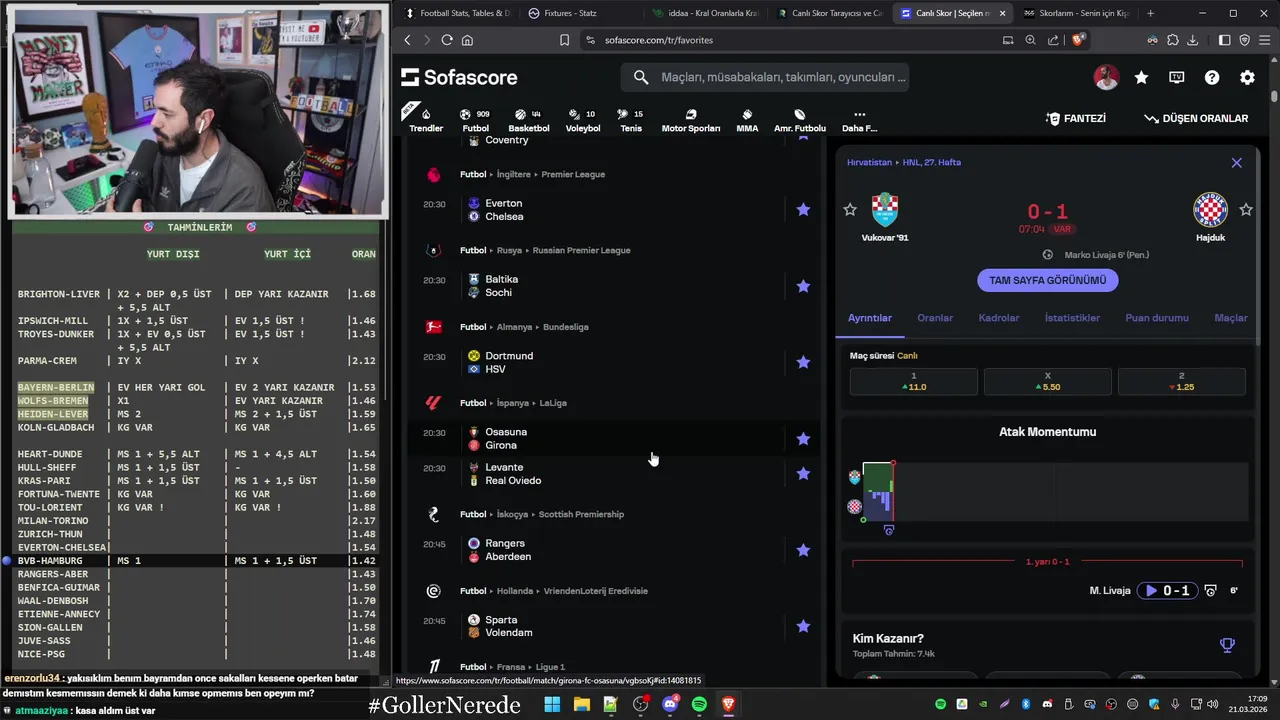The width and height of the screenshot is (1280, 720).
Task: Open the user profile avatar
Action: [1106, 77]
